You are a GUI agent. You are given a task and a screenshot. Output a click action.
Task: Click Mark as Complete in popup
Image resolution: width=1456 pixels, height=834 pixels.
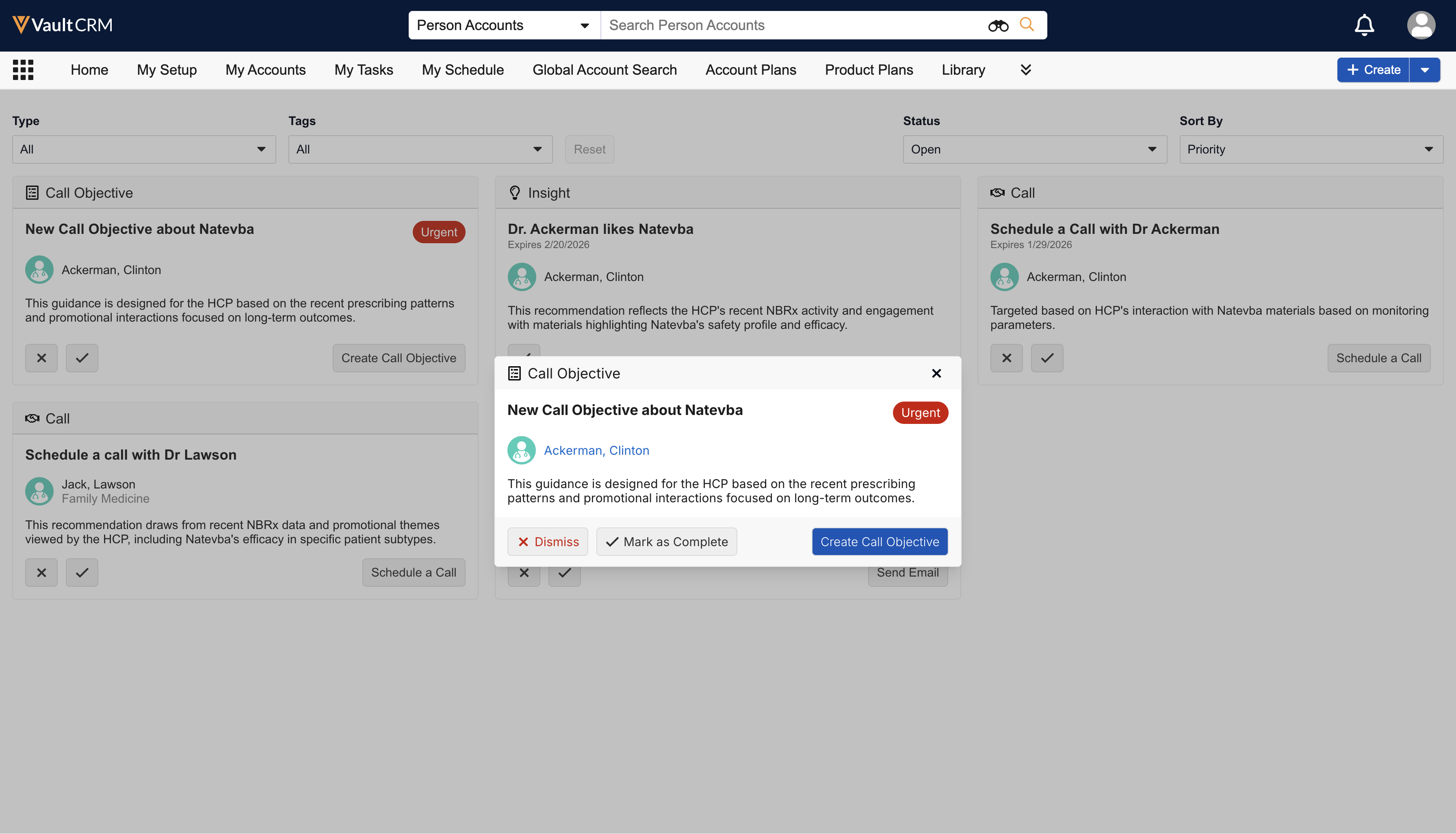666,542
